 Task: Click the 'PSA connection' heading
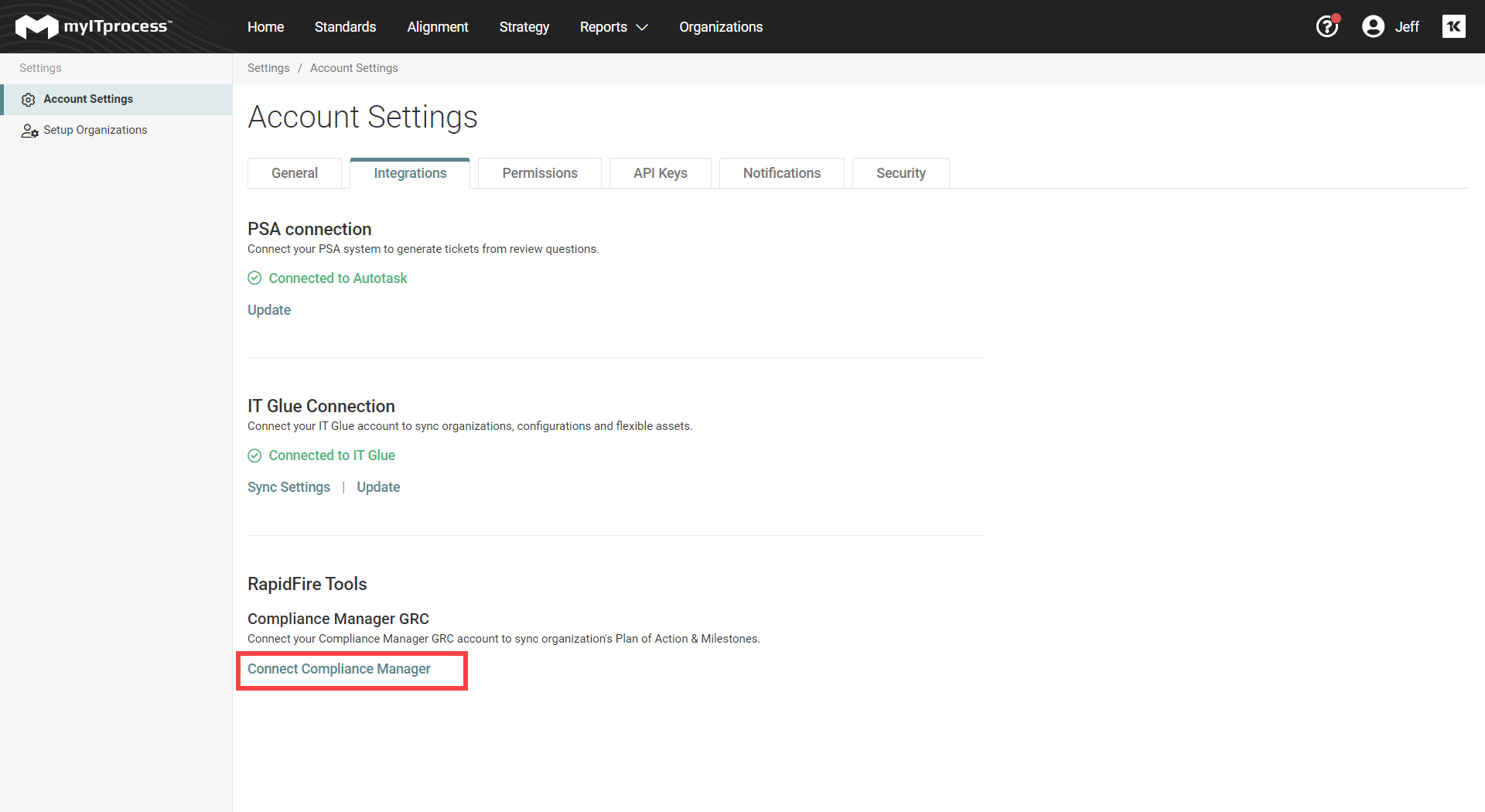[309, 229]
